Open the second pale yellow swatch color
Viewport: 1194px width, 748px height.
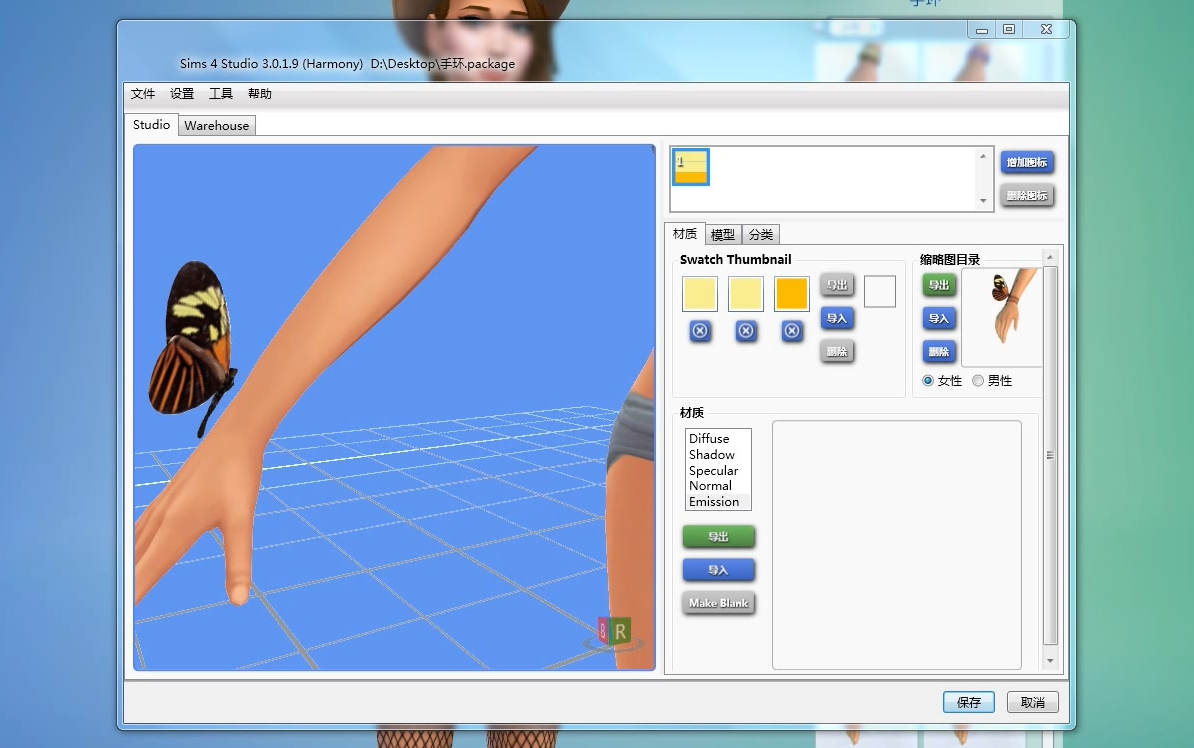coord(745,294)
